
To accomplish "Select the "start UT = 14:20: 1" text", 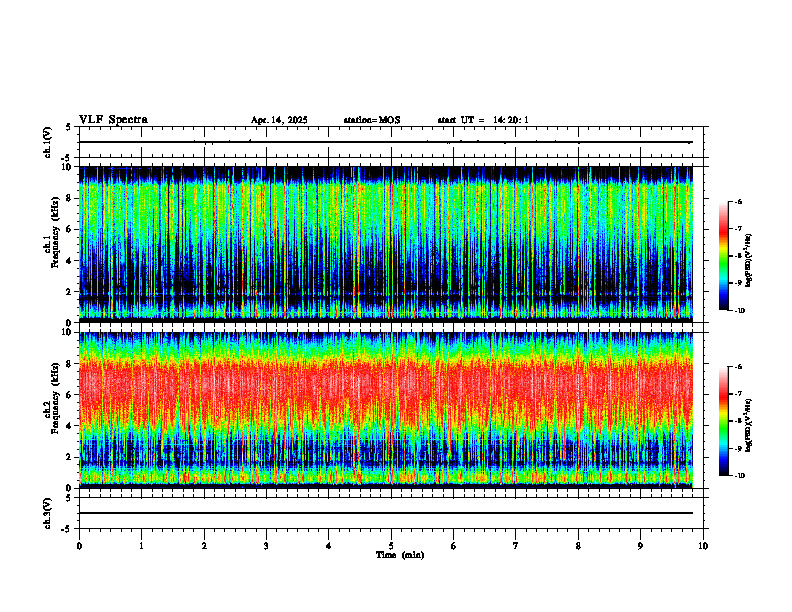I will [x=483, y=120].
